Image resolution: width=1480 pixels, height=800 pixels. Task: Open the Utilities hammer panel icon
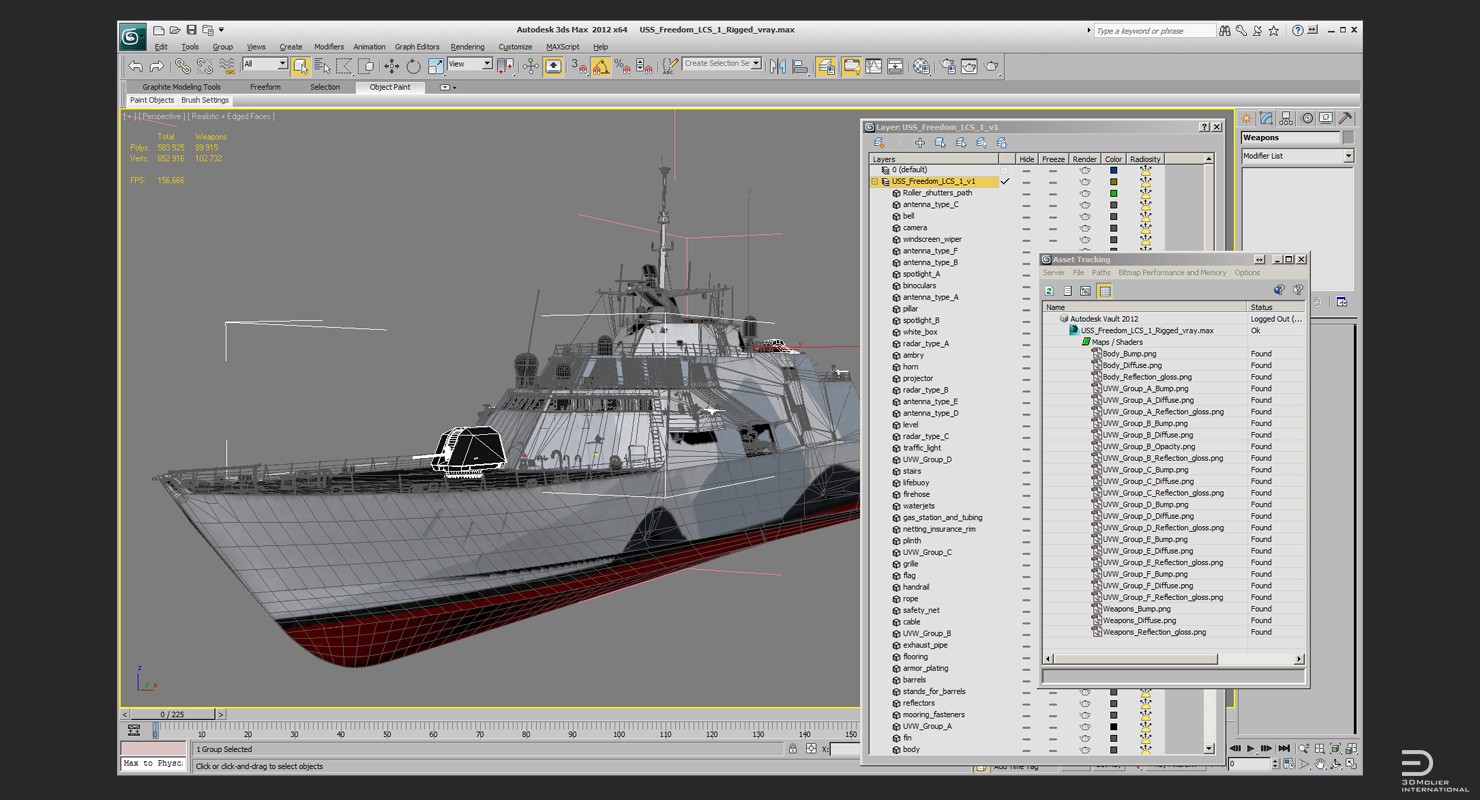tap(1345, 118)
